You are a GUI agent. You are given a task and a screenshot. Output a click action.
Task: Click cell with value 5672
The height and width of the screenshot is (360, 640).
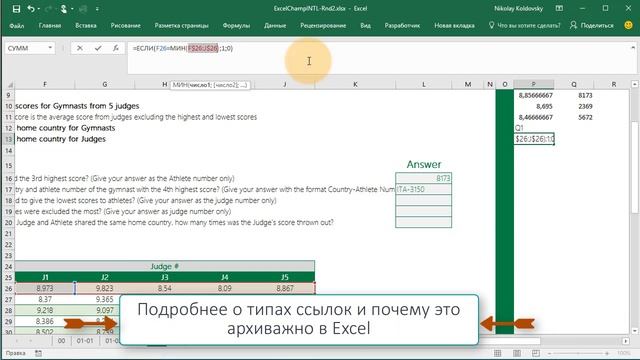[574, 117]
